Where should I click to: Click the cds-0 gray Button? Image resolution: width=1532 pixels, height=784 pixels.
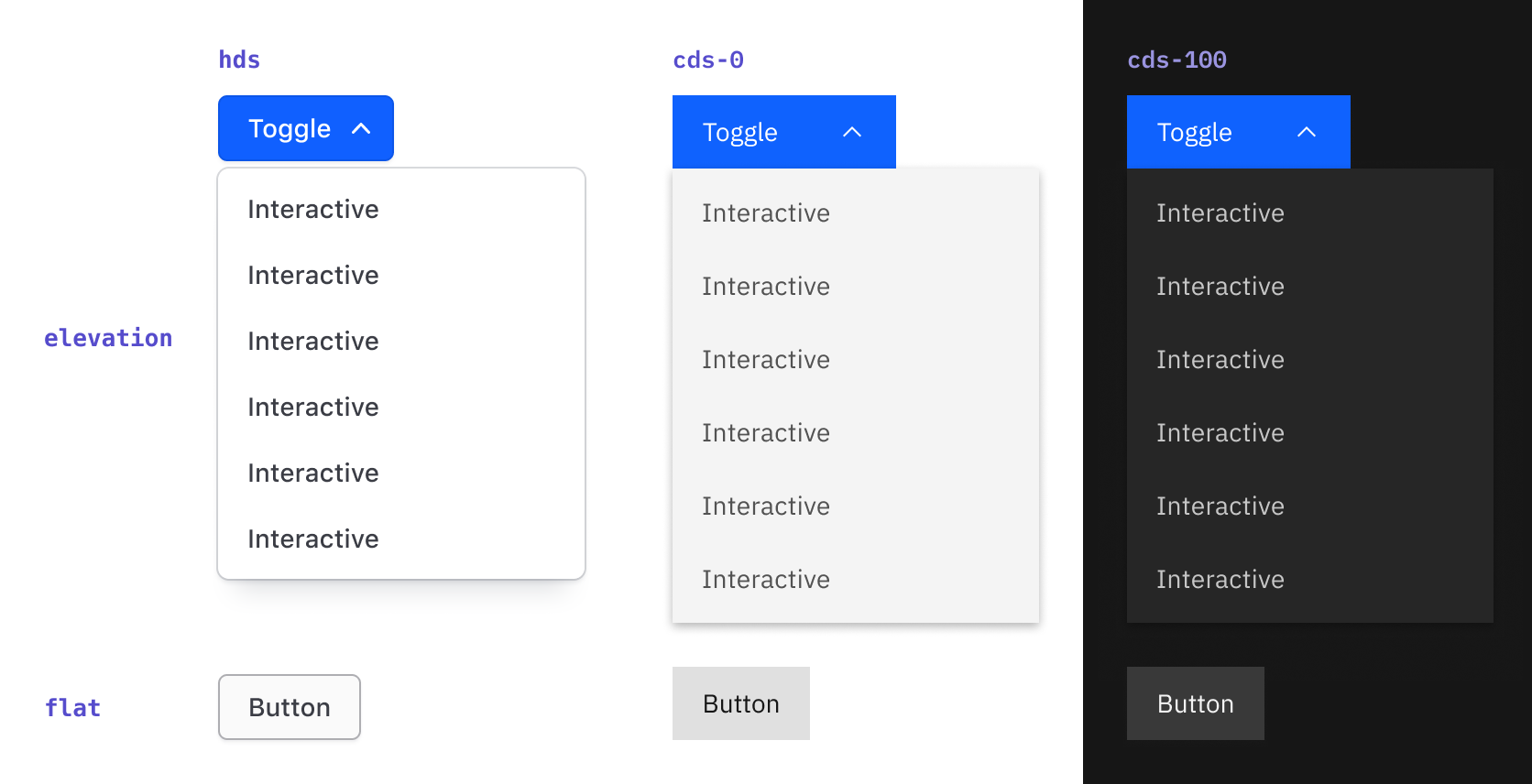coord(741,703)
